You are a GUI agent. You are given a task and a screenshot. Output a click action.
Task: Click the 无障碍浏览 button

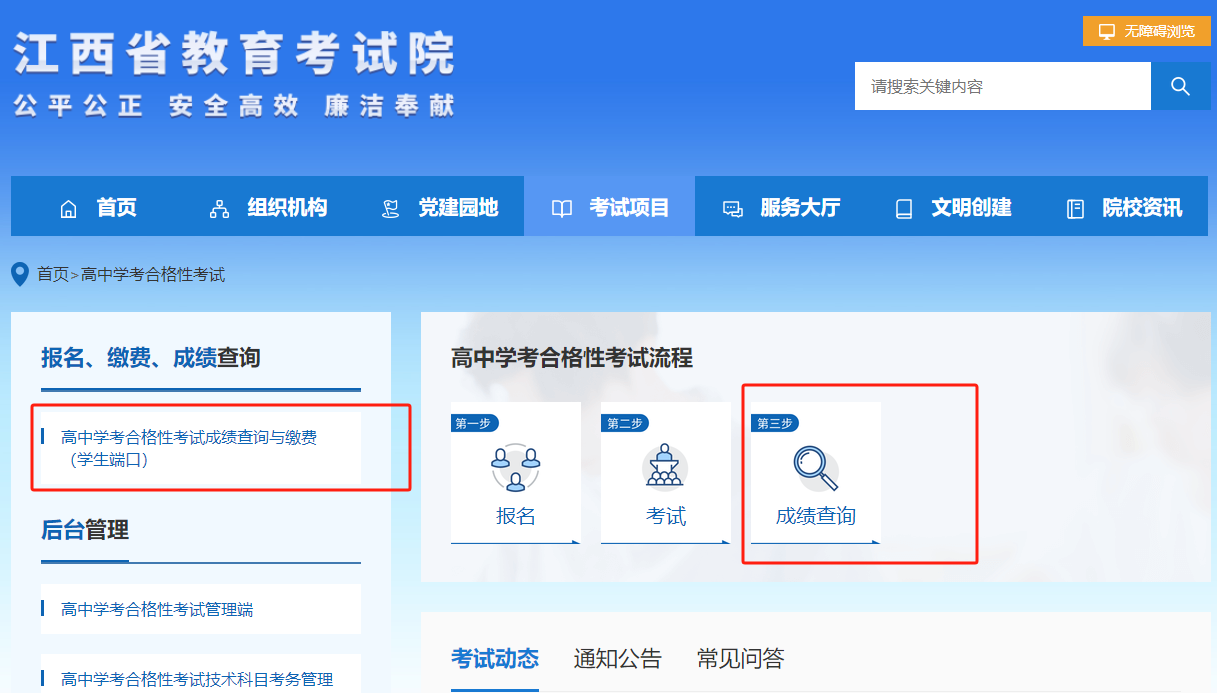[1146, 31]
